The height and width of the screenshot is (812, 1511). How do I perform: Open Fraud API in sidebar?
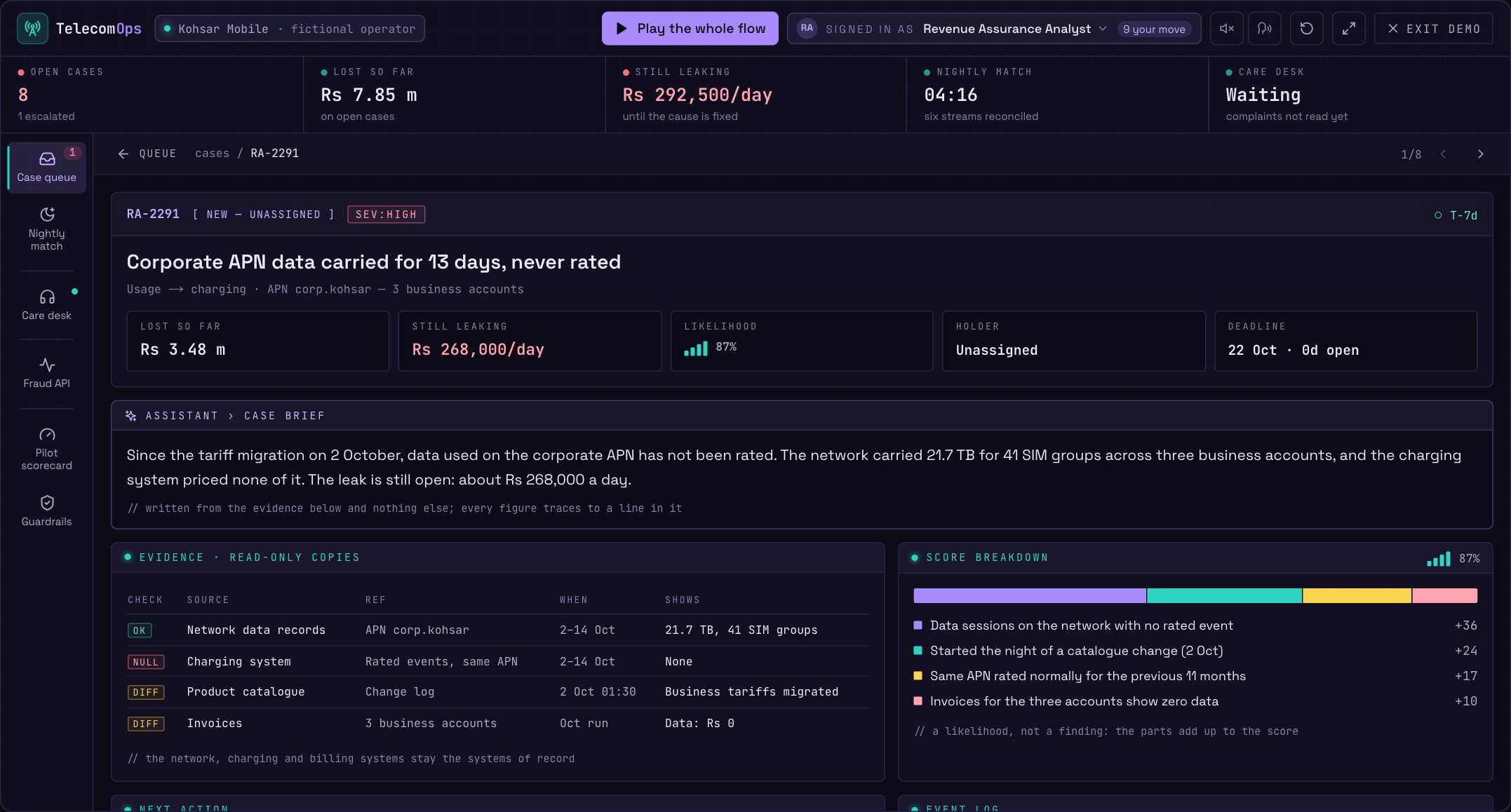click(x=47, y=373)
